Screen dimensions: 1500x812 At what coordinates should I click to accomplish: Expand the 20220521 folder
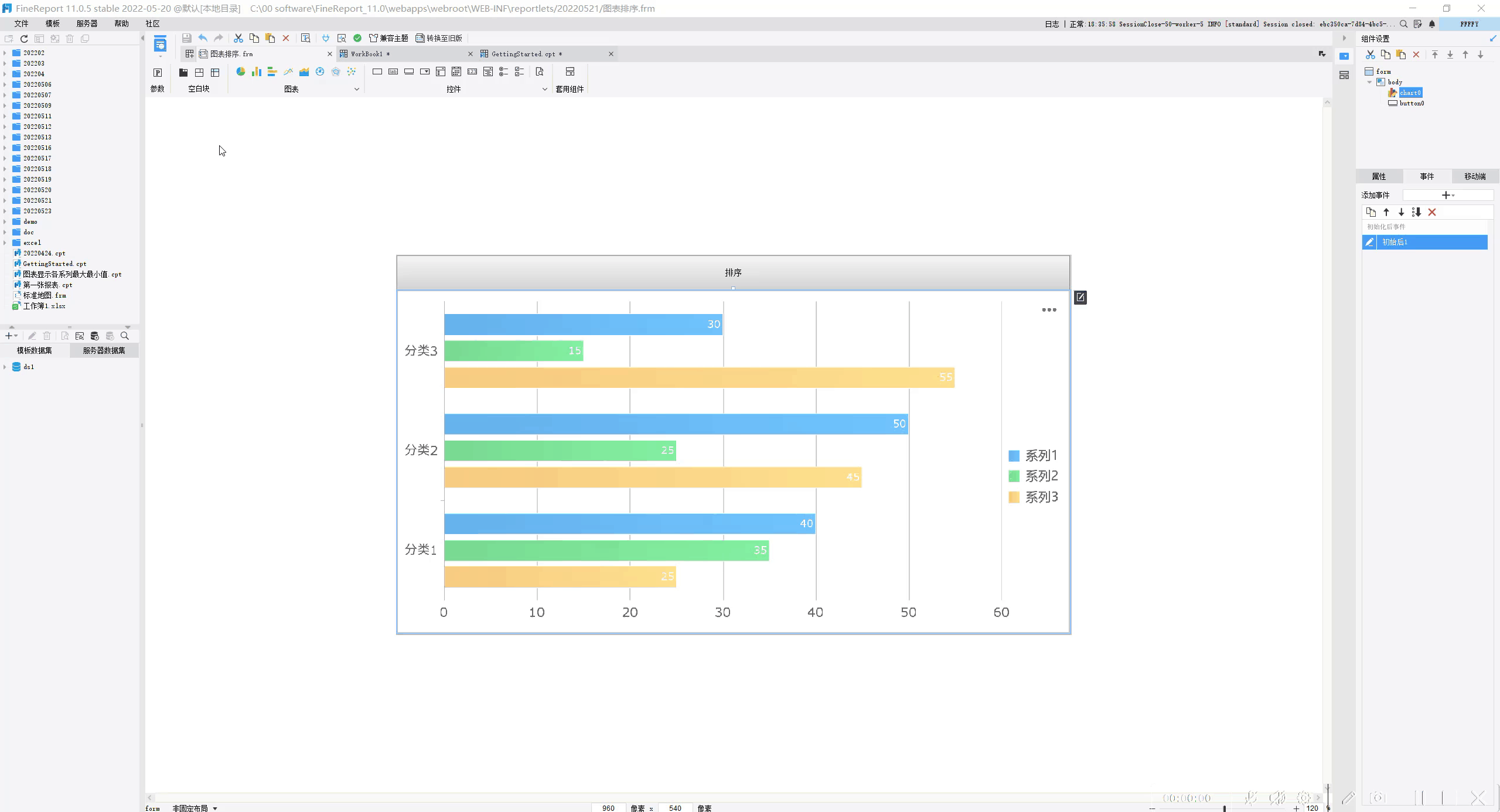(x=5, y=200)
